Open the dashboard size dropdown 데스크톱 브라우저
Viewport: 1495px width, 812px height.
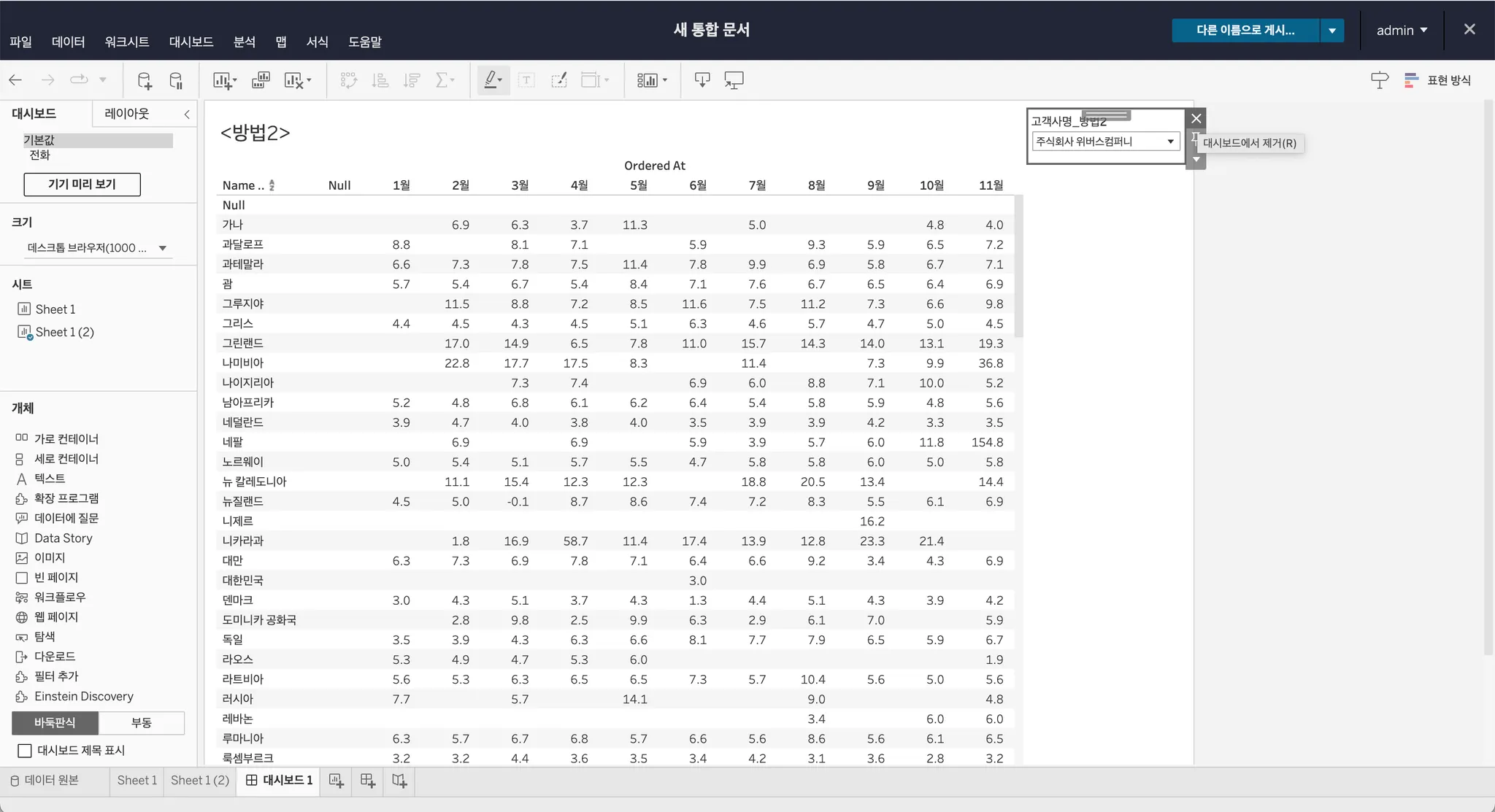click(x=163, y=248)
